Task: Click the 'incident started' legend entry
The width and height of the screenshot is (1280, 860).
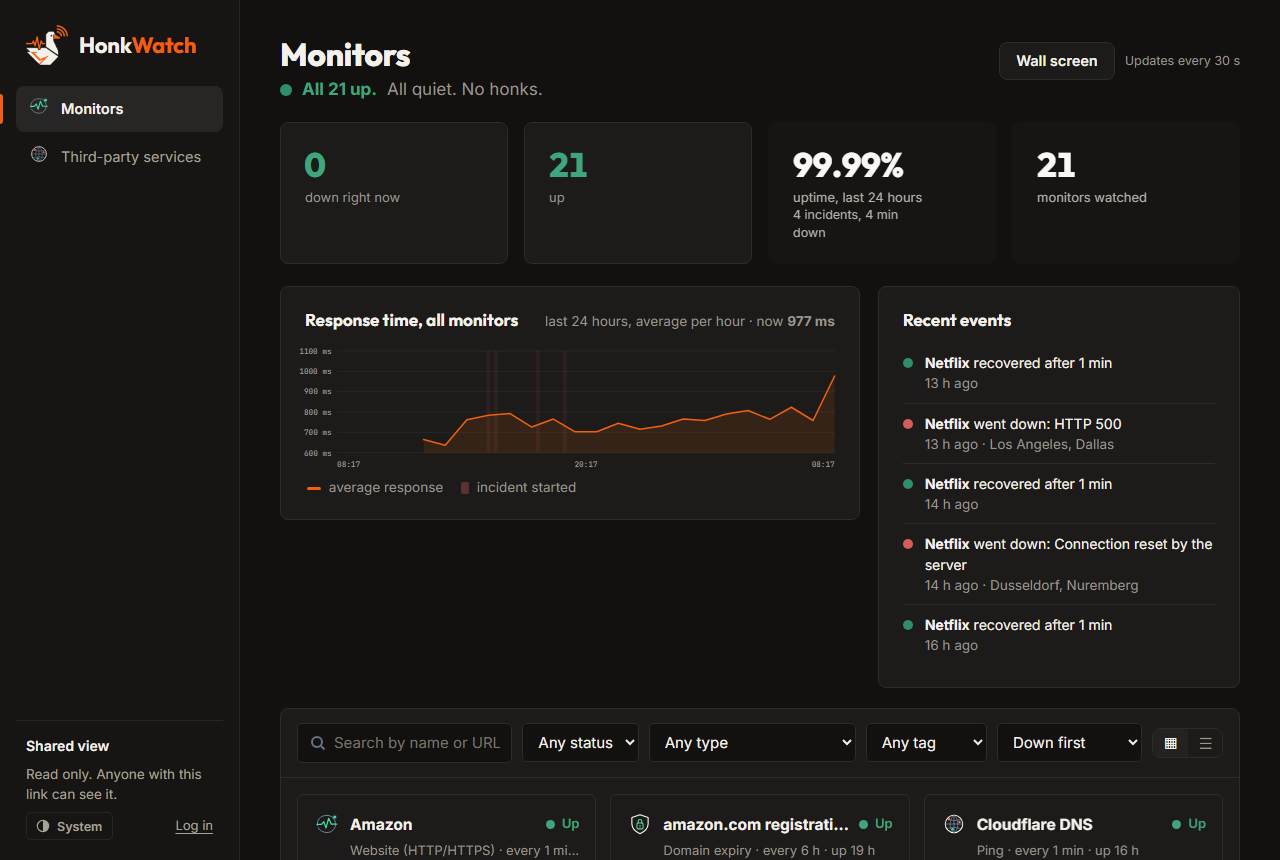Action: 518,488
